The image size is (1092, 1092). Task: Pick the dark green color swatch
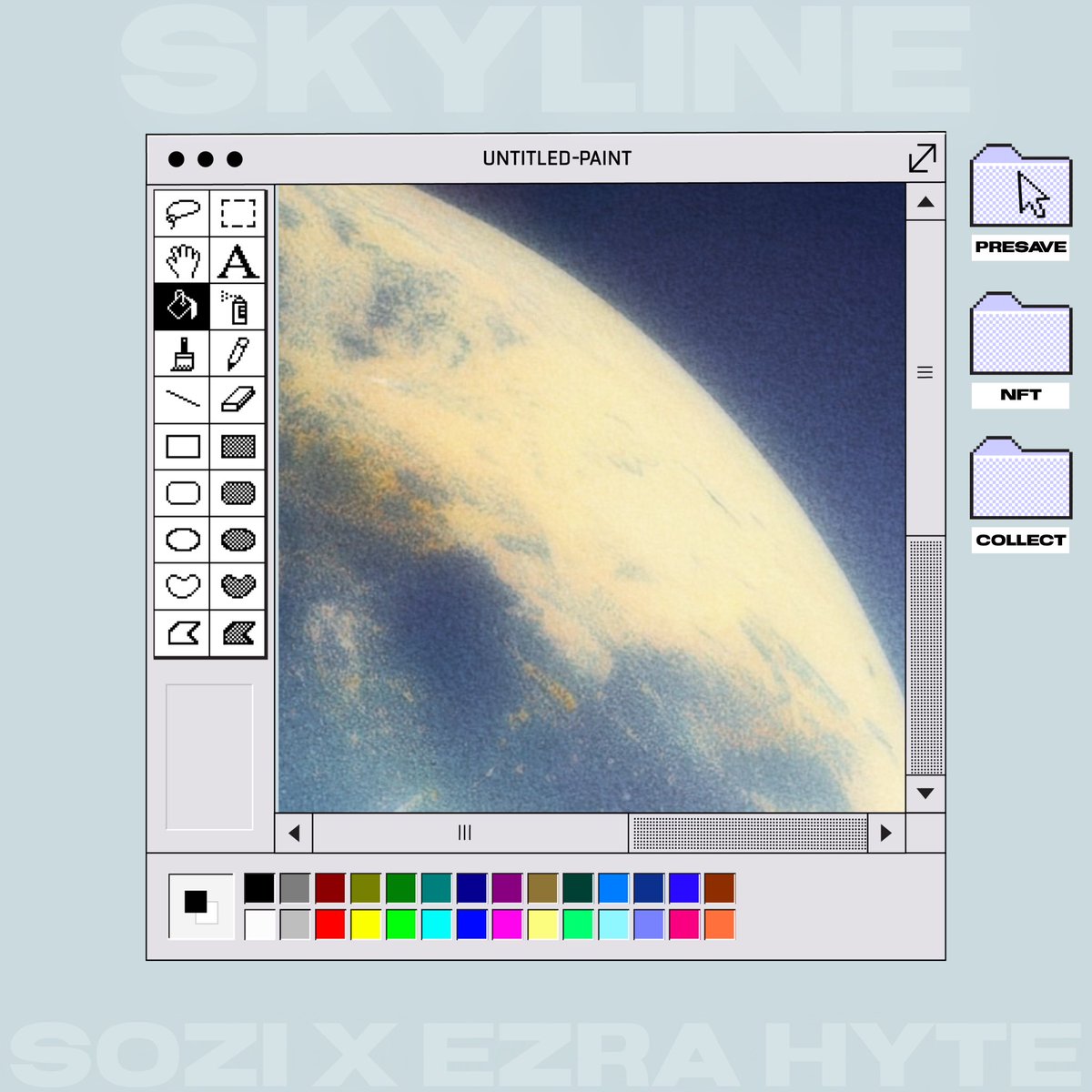click(x=400, y=888)
